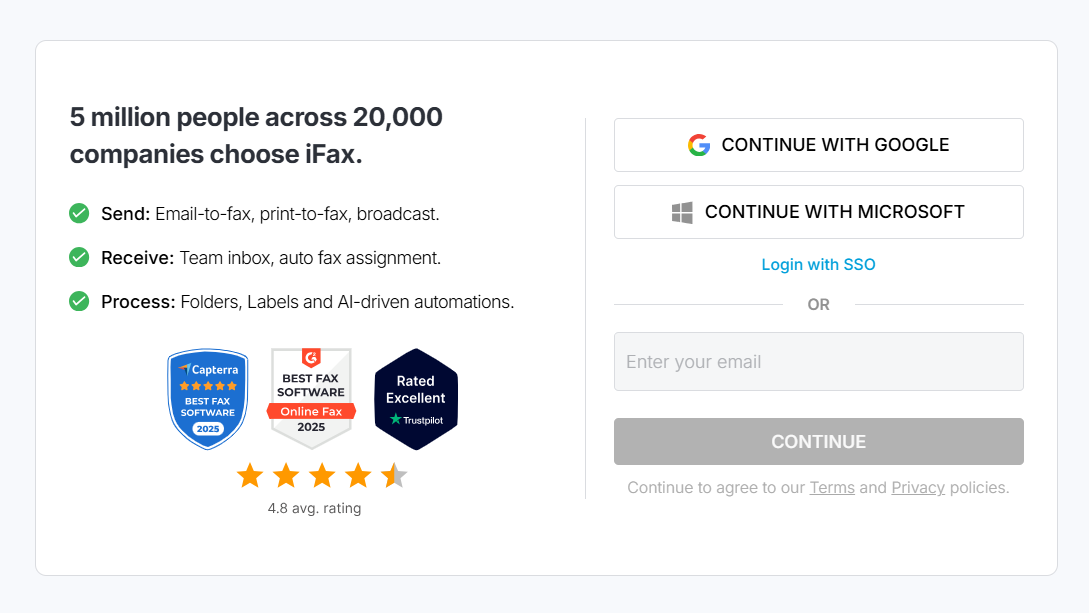The image size is (1089, 613).
Task: Open the Privacy policies link
Action: click(918, 488)
